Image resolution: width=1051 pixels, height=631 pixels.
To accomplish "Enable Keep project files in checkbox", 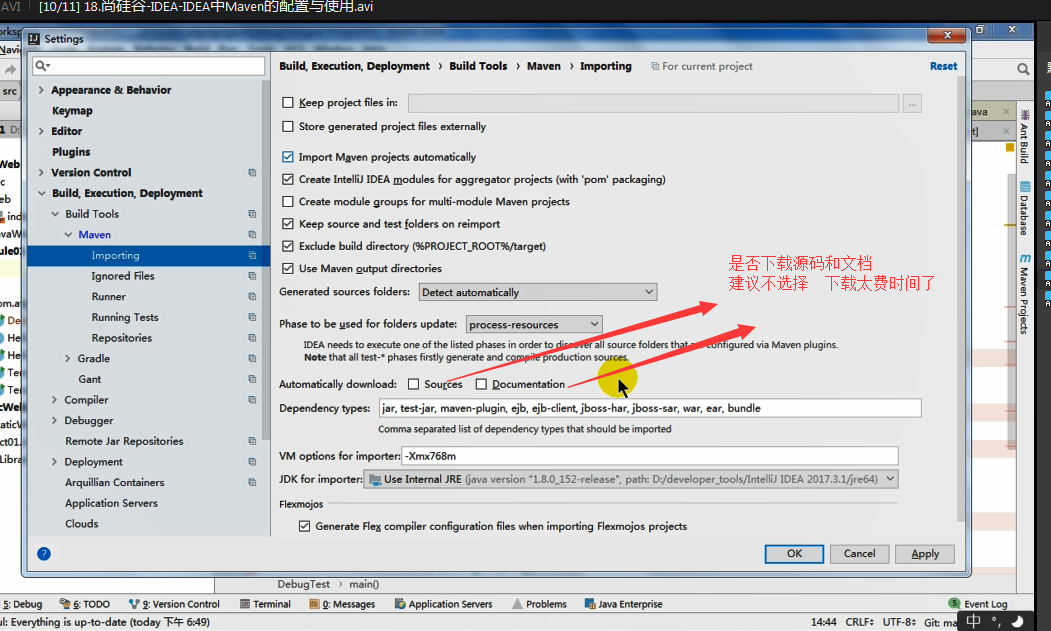I will click(288, 103).
